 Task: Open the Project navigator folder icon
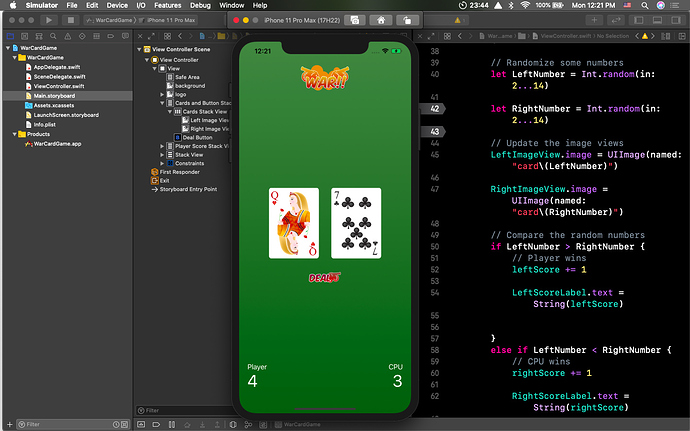[x=11, y=36]
